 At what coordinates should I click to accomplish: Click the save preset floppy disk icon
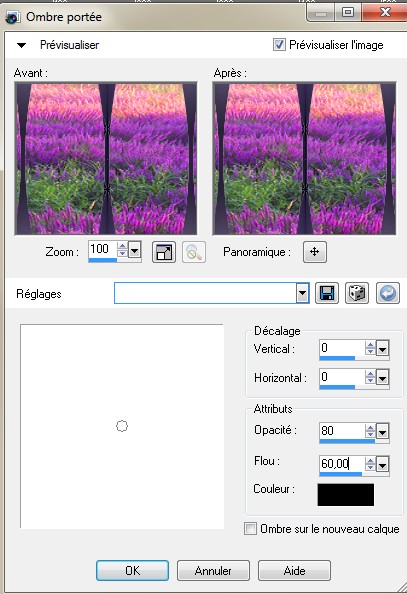coord(327,293)
